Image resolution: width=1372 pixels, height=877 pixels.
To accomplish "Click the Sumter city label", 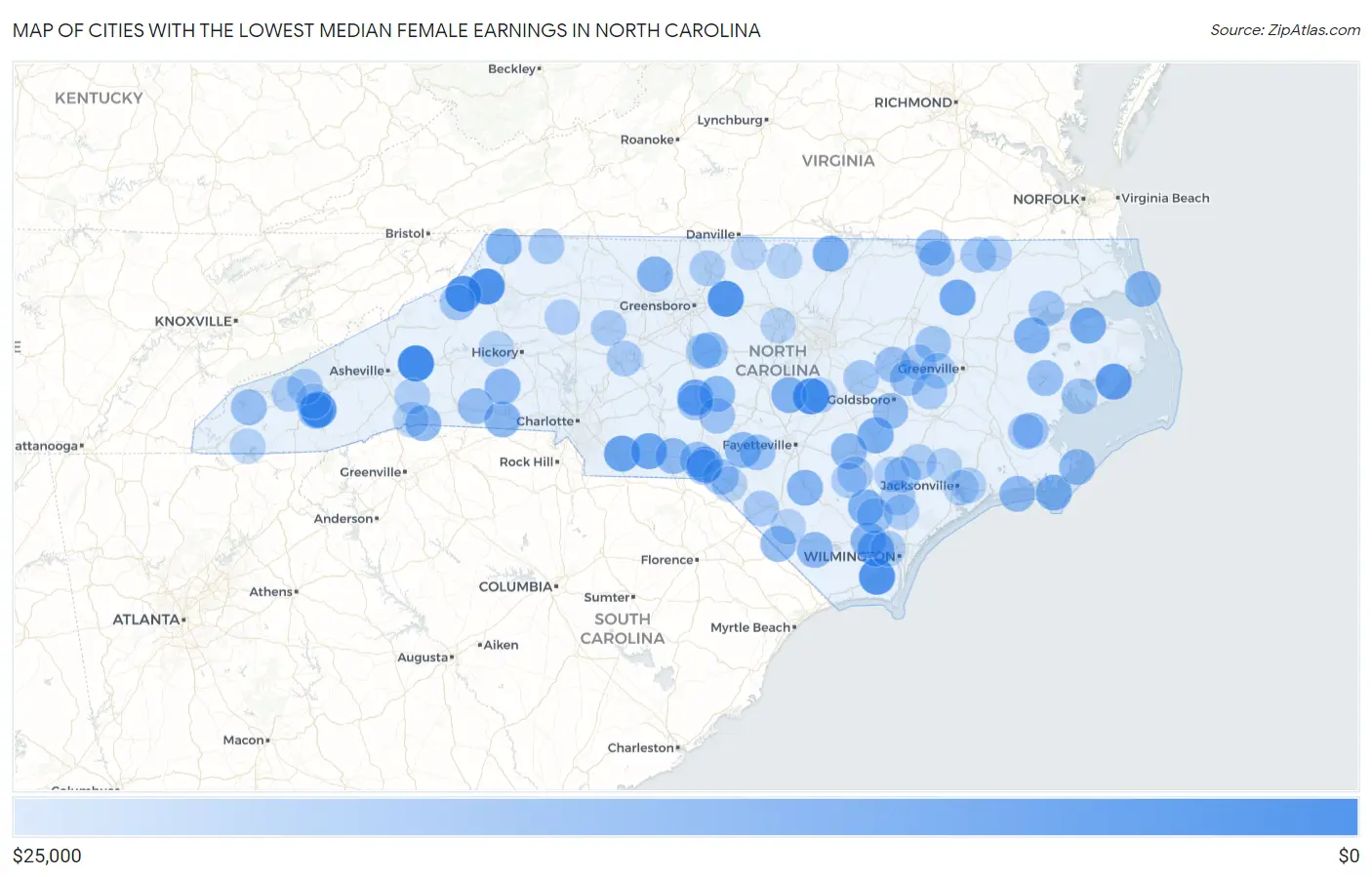I will tap(607, 597).
